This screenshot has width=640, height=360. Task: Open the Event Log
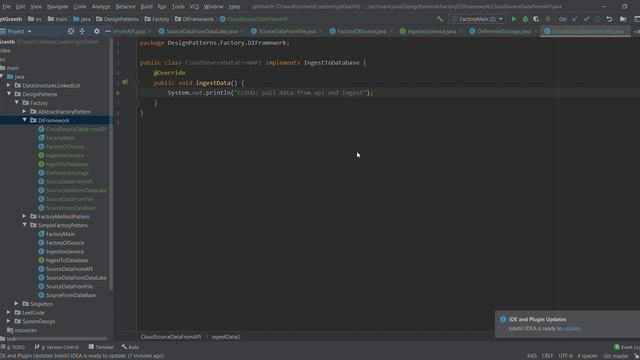[x=627, y=347]
